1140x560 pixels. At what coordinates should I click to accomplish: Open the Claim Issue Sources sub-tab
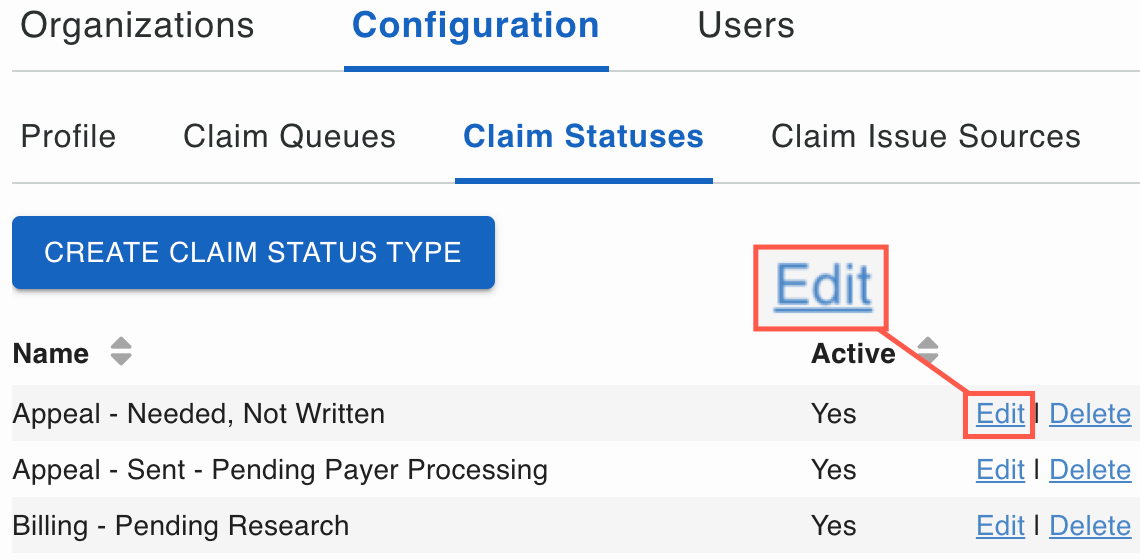point(925,136)
